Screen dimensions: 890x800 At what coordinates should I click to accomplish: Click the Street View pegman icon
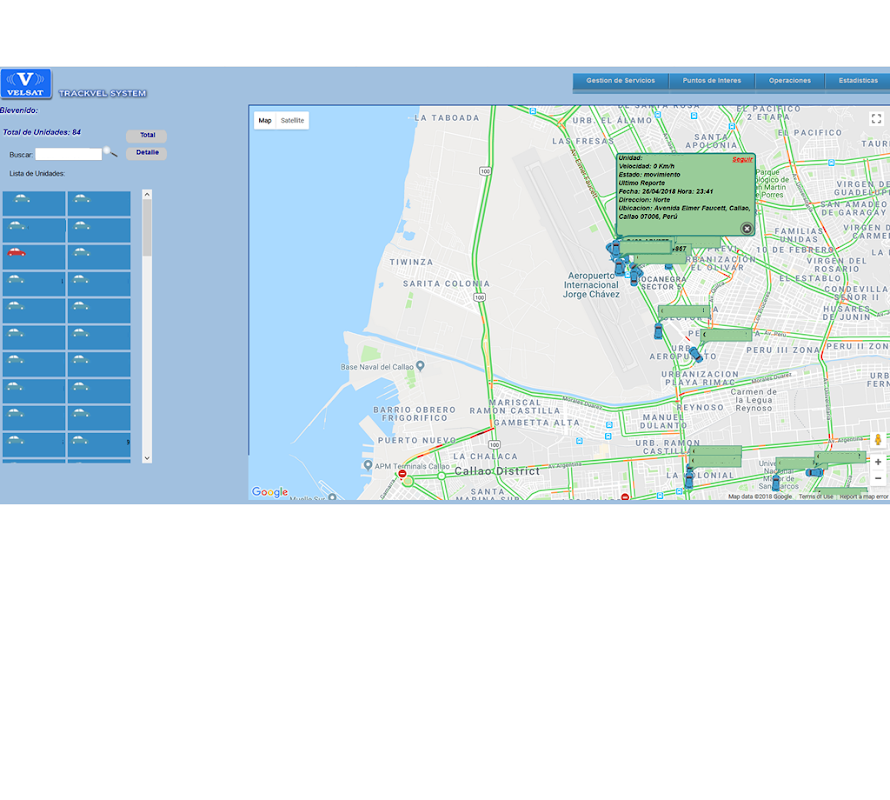(x=878, y=440)
